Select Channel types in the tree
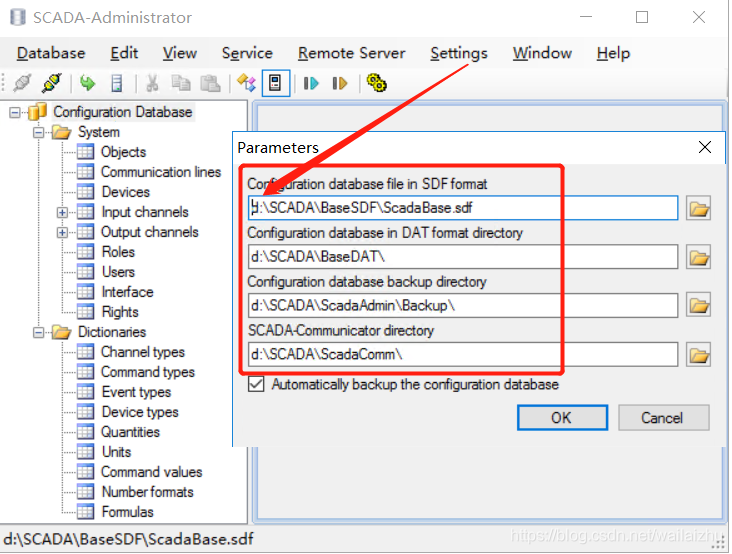This screenshot has height=554, width=732. (x=143, y=352)
